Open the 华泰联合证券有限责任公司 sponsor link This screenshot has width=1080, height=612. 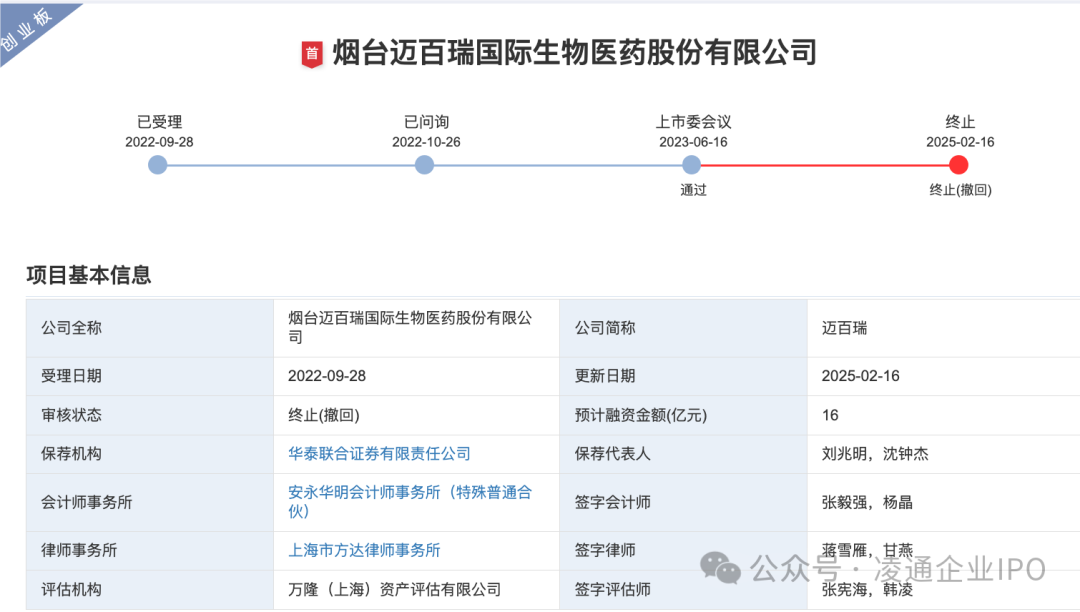[379, 454]
